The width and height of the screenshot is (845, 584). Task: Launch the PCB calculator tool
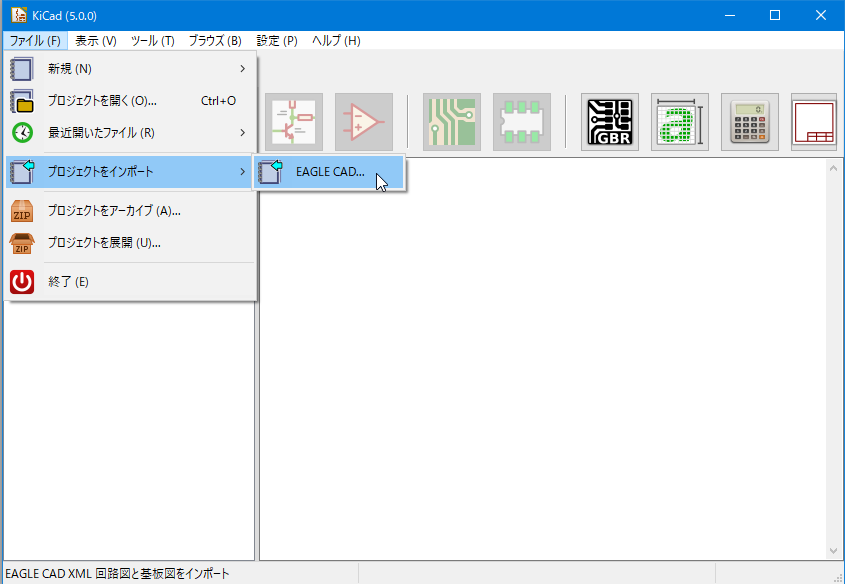[x=750, y=122]
